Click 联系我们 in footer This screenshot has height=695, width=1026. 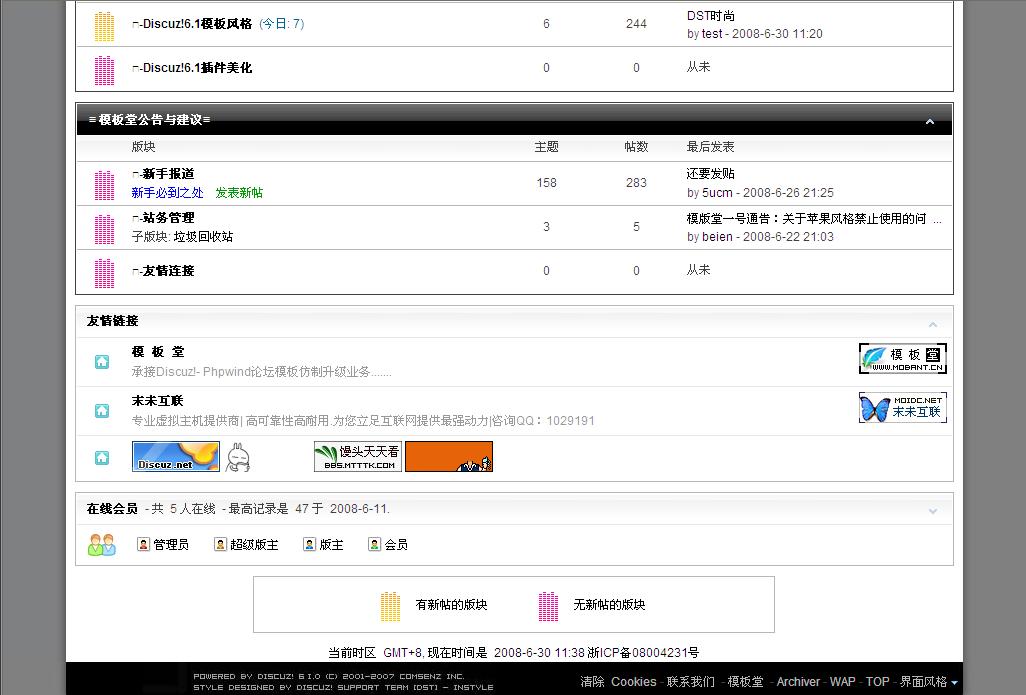click(691, 682)
